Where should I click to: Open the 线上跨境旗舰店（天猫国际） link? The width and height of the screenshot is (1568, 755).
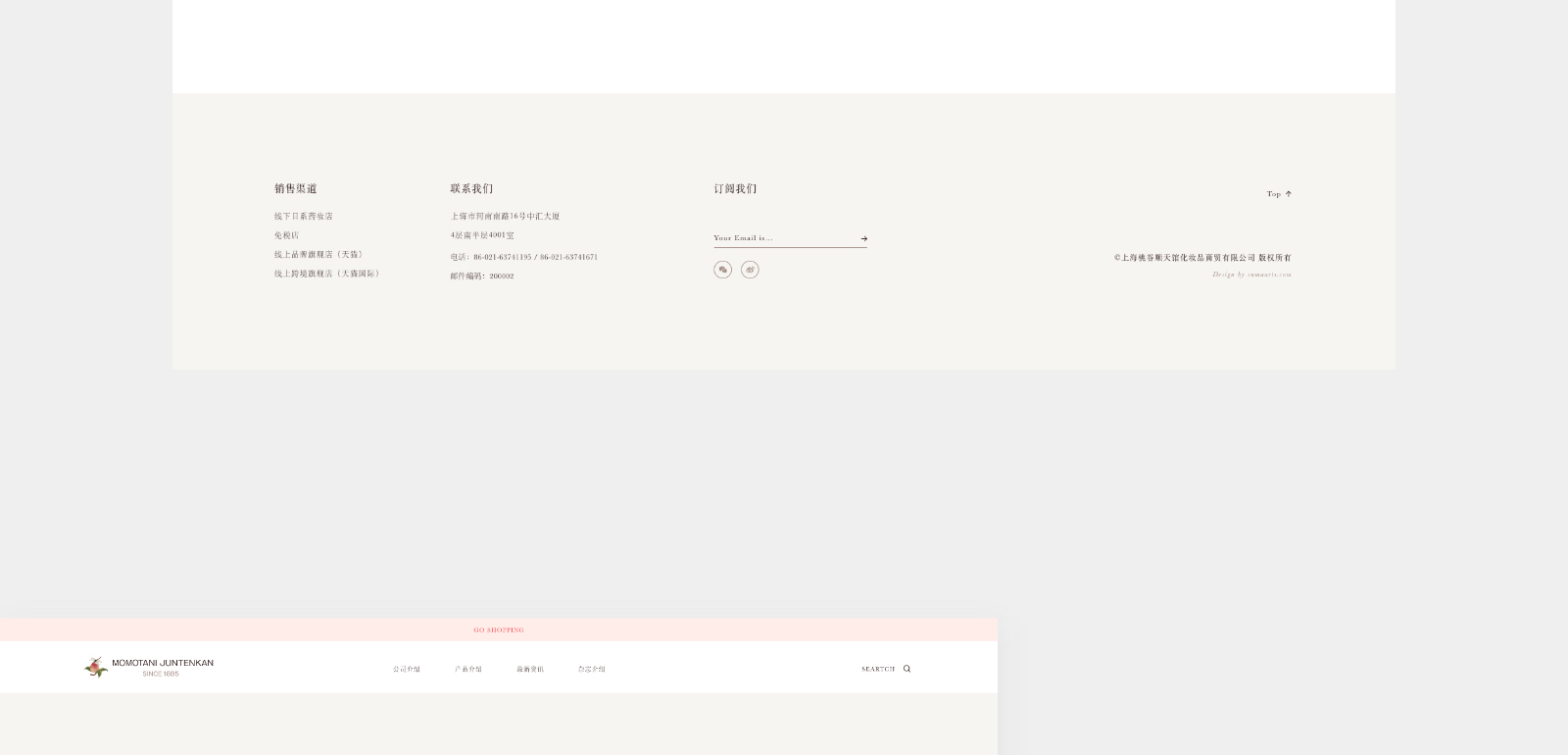click(327, 274)
